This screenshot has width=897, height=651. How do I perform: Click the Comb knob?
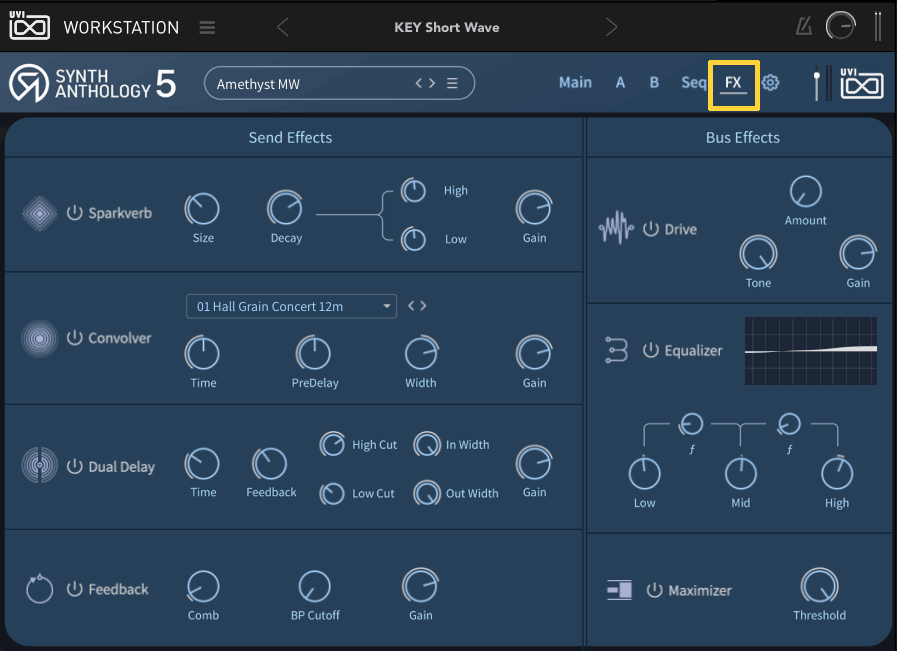click(x=203, y=586)
